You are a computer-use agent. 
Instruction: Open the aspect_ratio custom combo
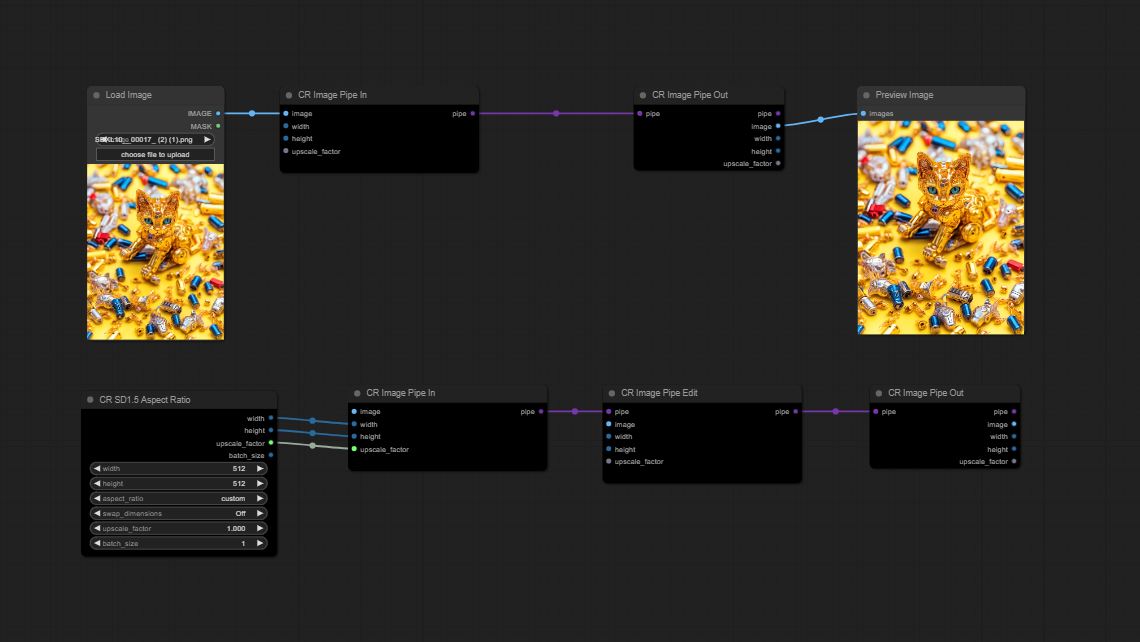[178, 499]
